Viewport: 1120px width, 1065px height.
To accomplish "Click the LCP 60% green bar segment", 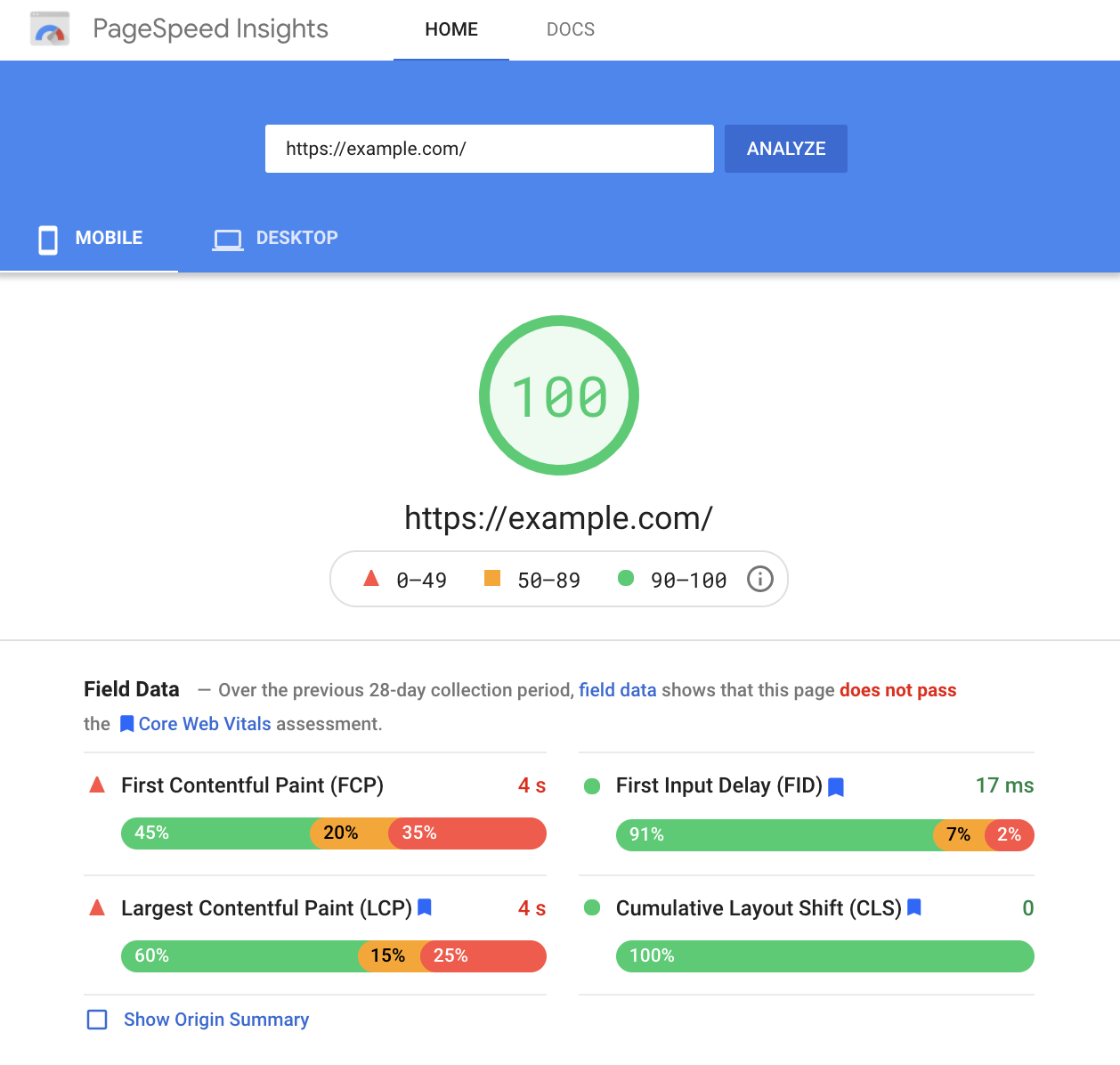I will pos(240,956).
